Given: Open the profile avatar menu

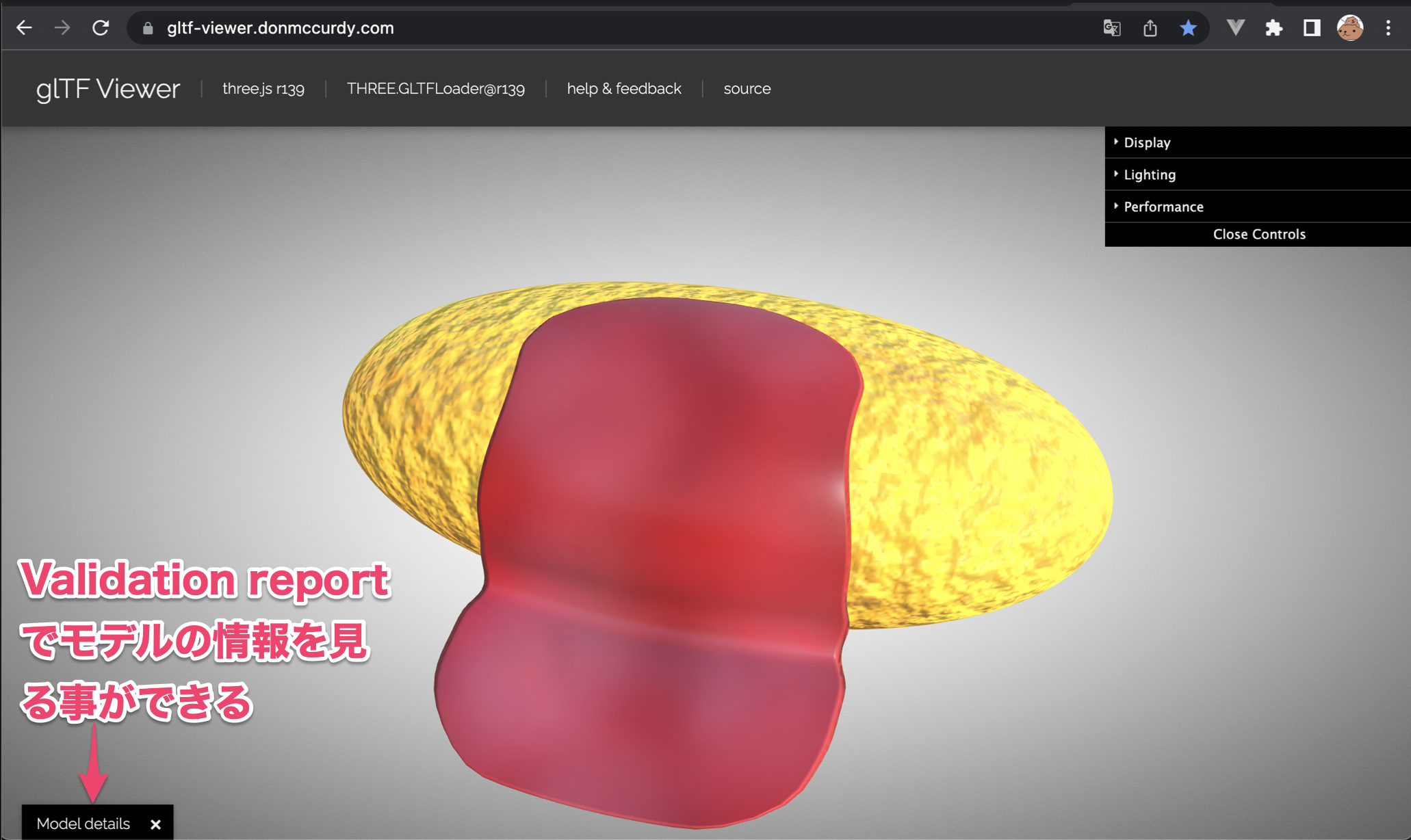Looking at the screenshot, I should (x=1350, y=28).
